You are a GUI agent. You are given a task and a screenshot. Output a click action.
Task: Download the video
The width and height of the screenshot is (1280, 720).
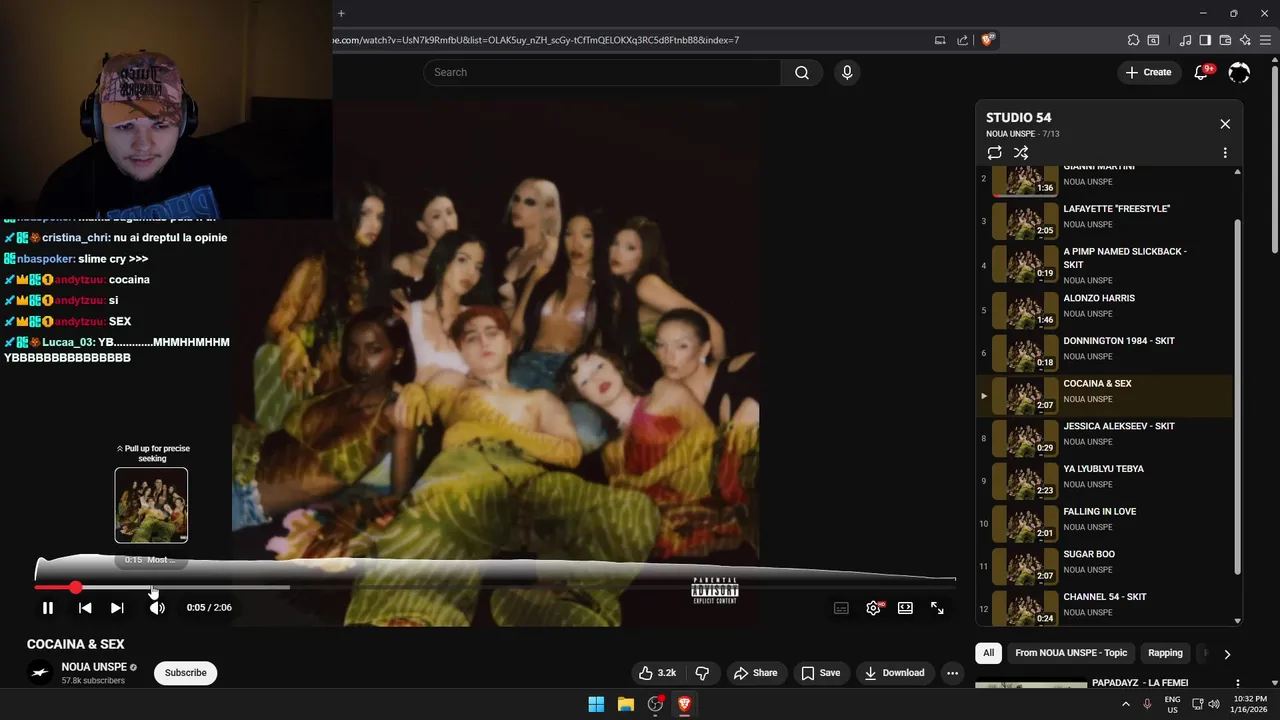point(895,673)
